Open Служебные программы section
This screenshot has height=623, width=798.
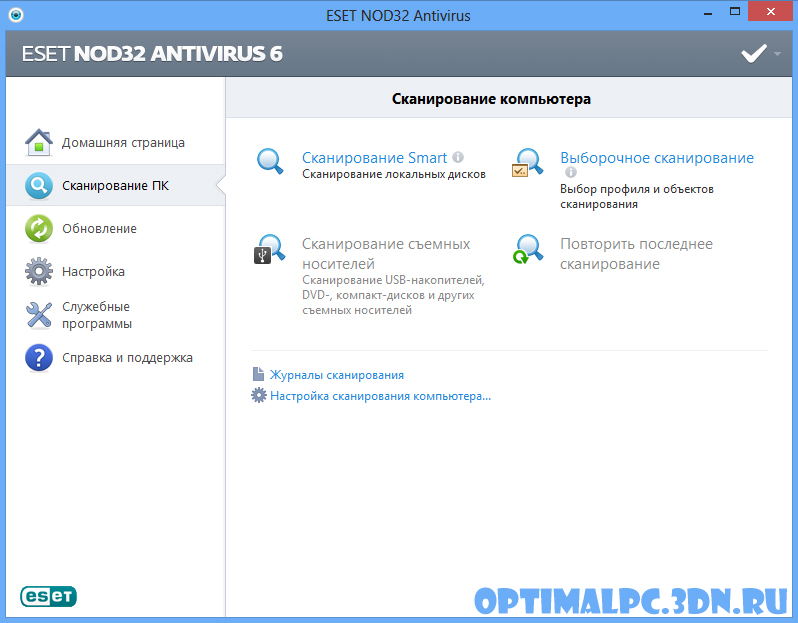pyautogui.click(x=97, y=315)
